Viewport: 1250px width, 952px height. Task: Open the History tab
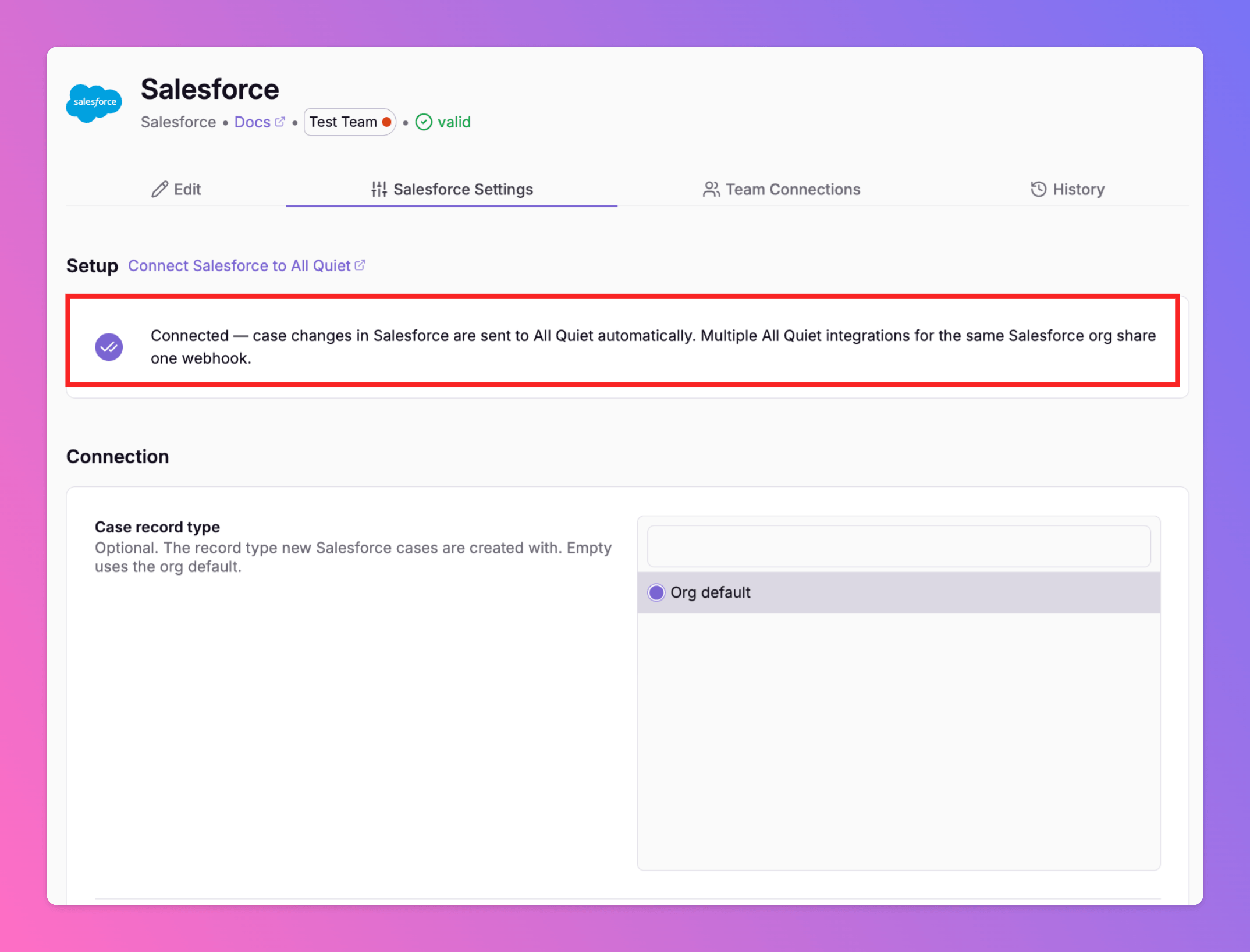coord(1067,189)
